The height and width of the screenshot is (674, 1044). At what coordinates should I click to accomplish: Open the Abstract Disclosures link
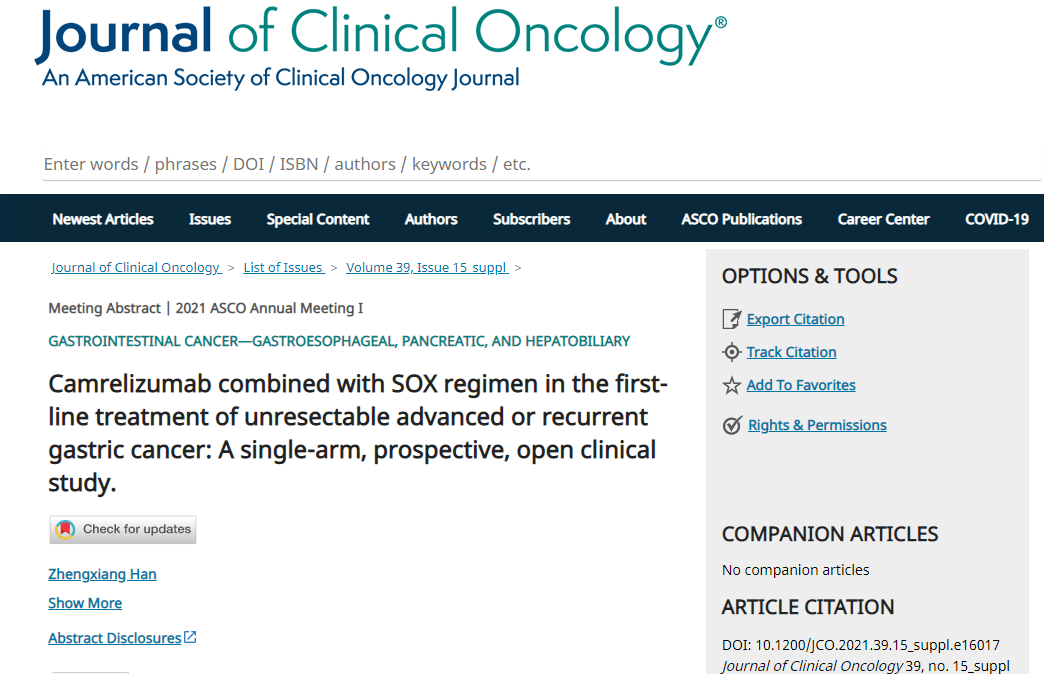click(115, 638)
